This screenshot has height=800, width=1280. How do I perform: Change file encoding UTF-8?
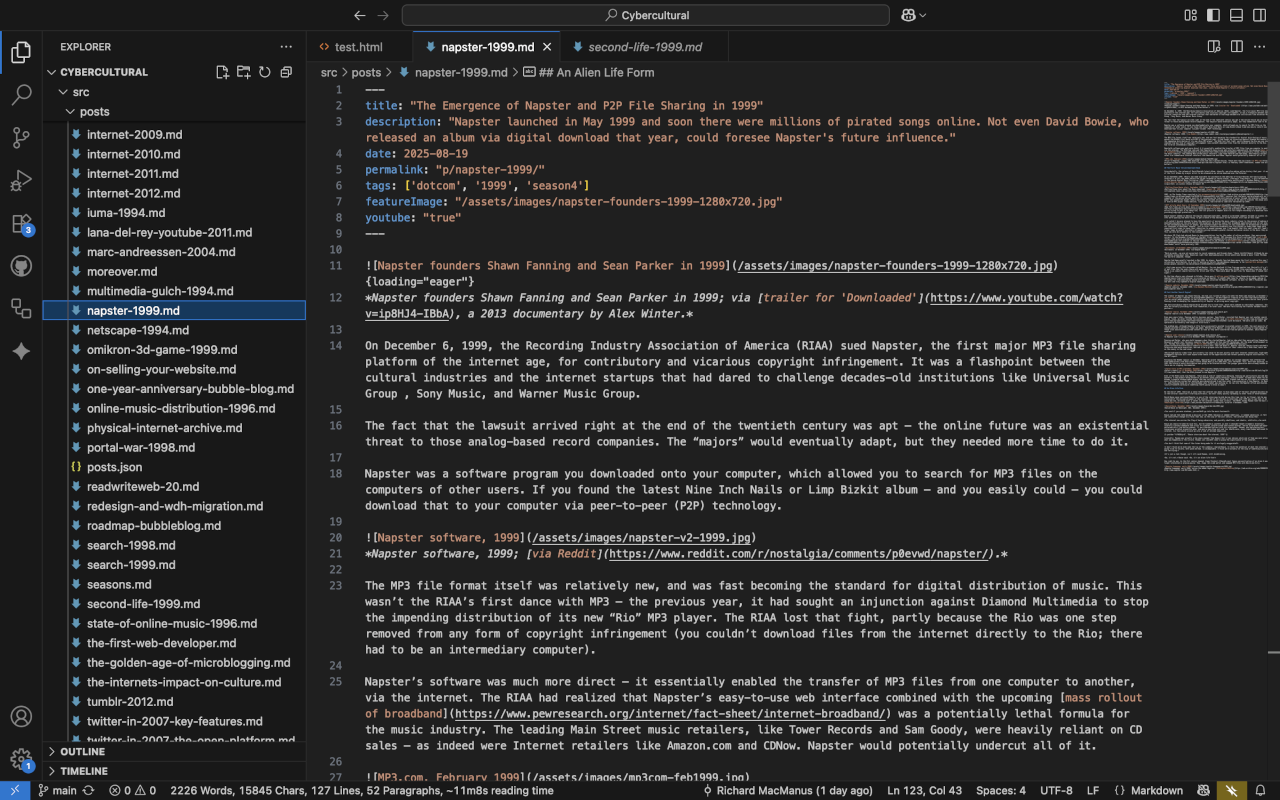(1056, 790)
